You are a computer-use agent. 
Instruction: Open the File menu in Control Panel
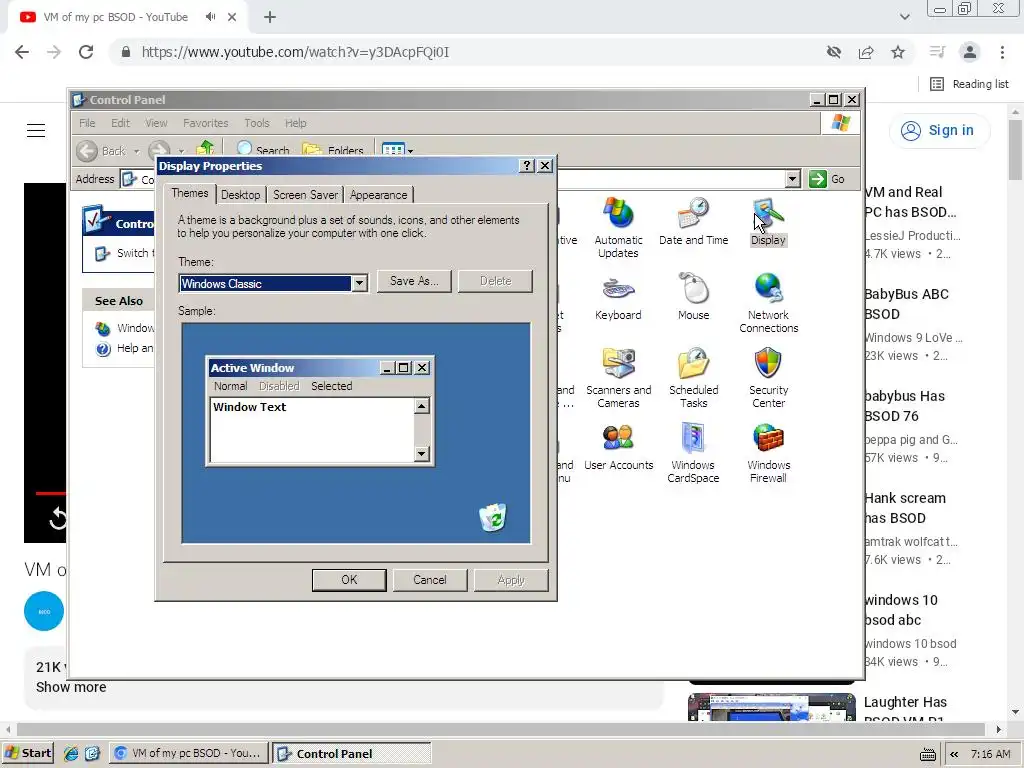[x=87, y=123]
